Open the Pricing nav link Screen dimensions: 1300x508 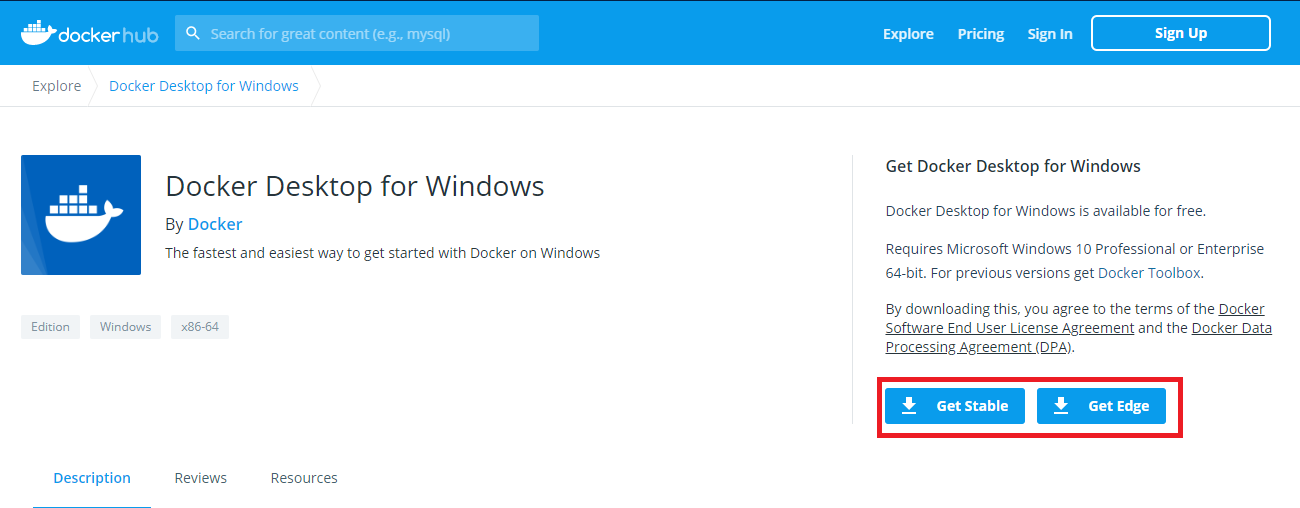980,34
